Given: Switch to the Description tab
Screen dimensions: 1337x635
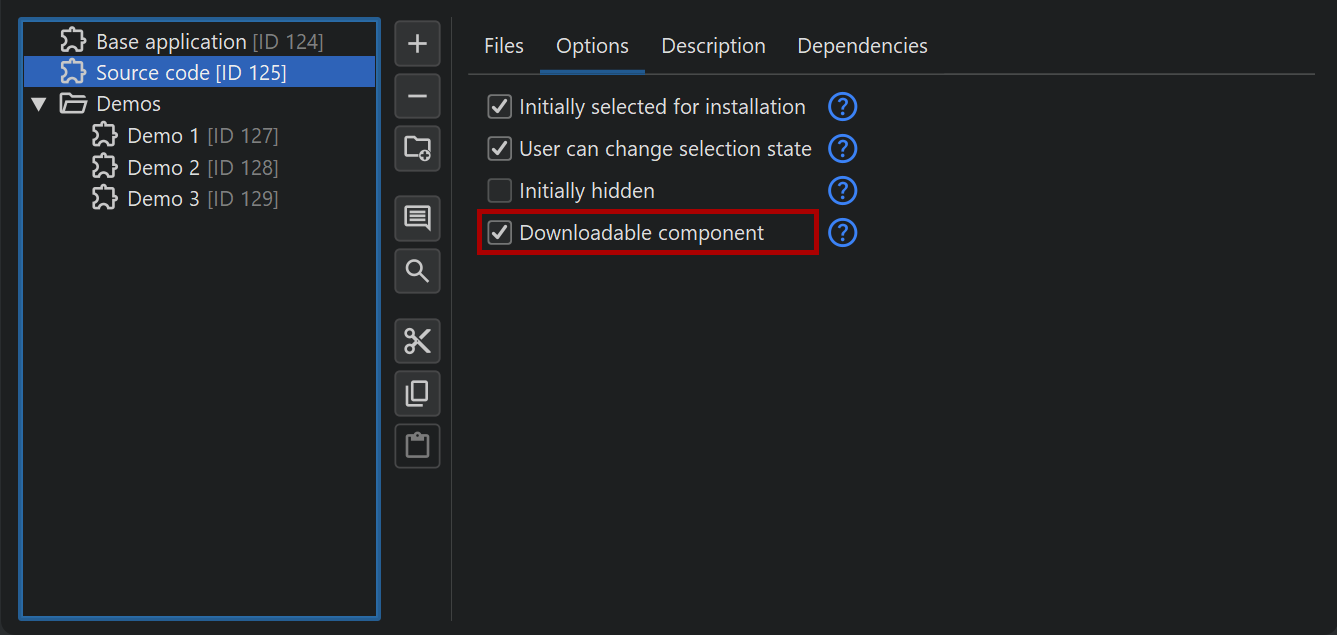Looking at the screenshot, I should (x=713, y=46).
